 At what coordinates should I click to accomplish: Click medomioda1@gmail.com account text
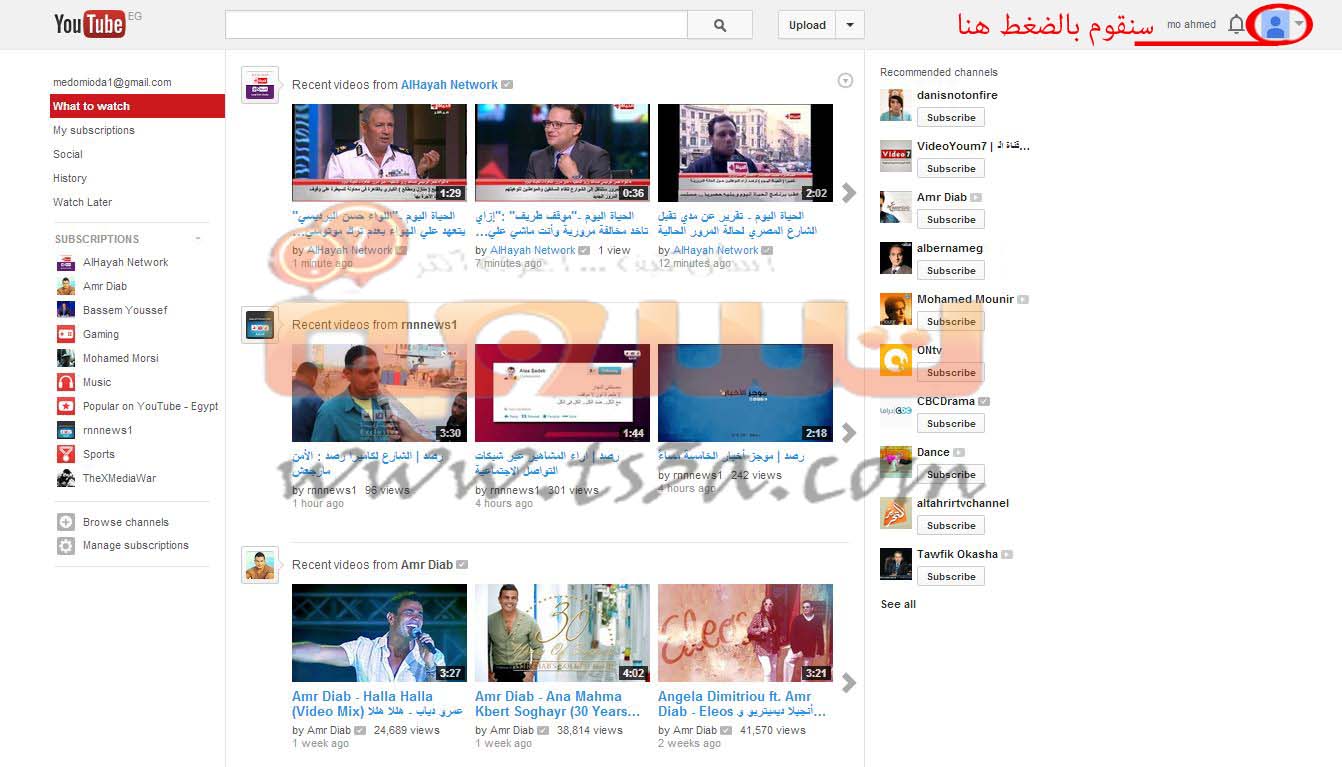[112, 82]
